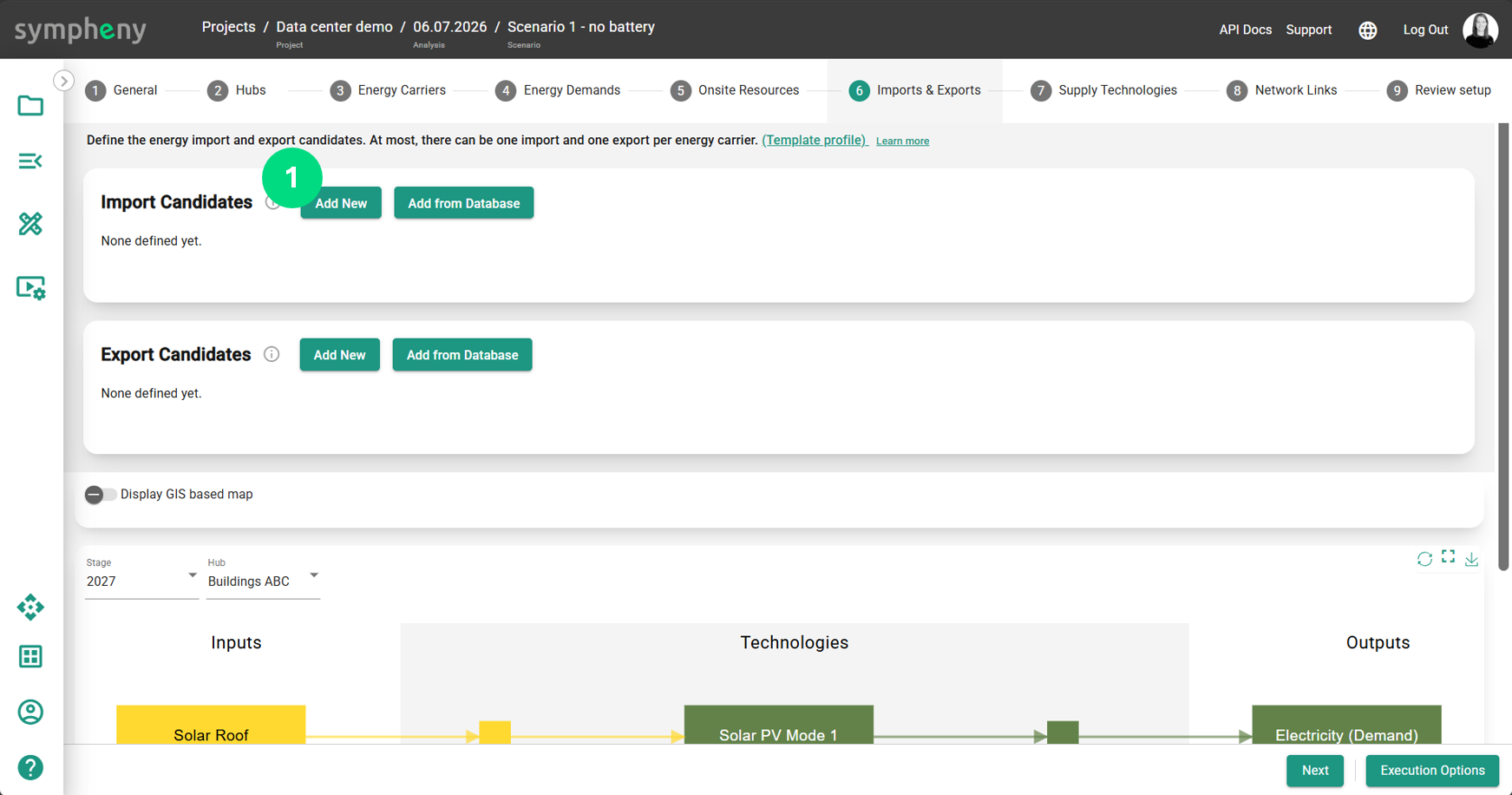Open the help question mark icon
This screenshot has width=1512, height=795.
click(x=30, y=768)
